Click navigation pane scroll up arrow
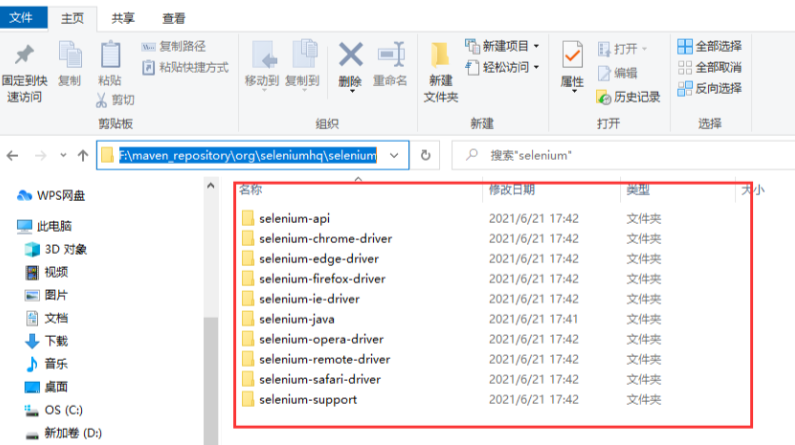 pos(211,186)
